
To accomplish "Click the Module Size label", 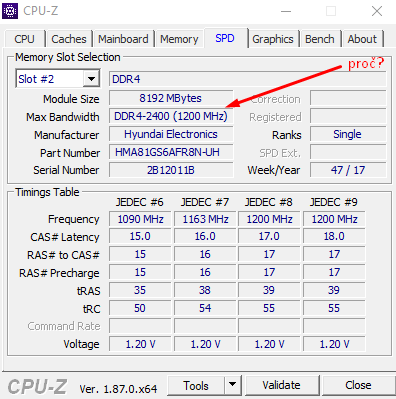I will [x=71, y=99].
